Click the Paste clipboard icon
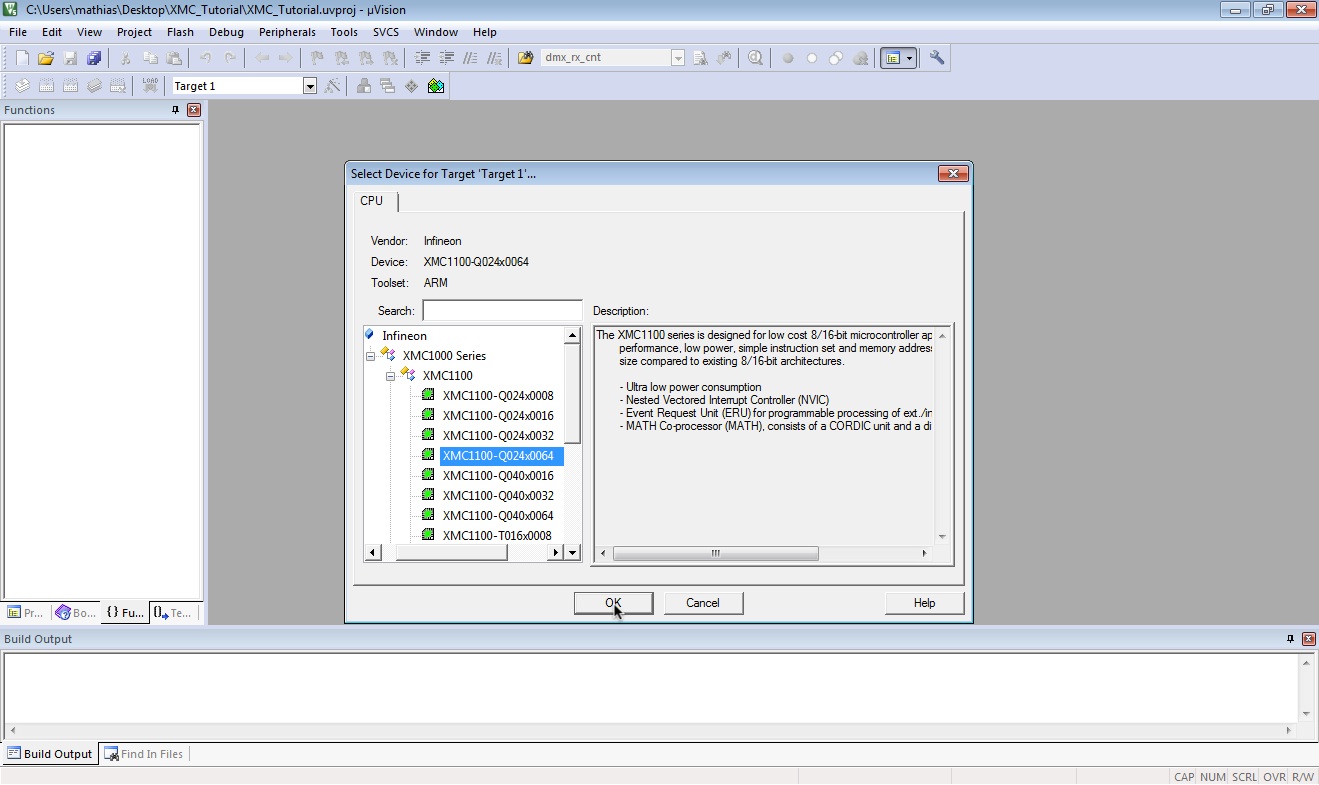 tap(174, 58)
